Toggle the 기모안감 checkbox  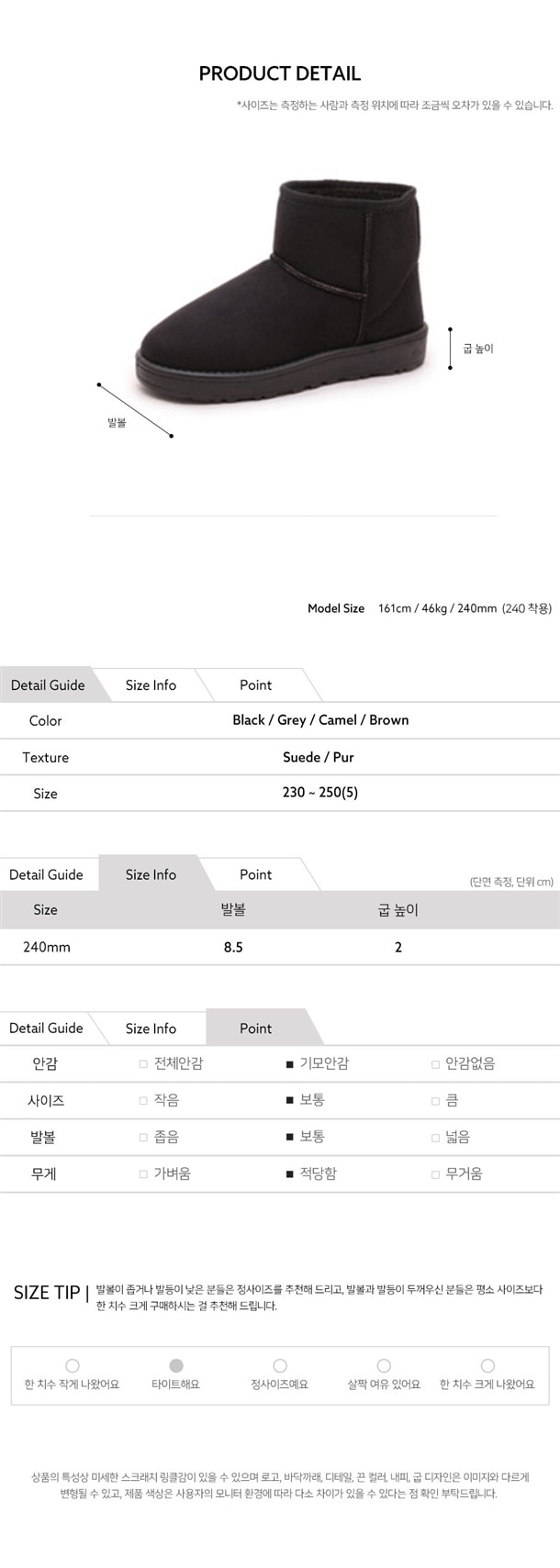[x=290, y=1064]
